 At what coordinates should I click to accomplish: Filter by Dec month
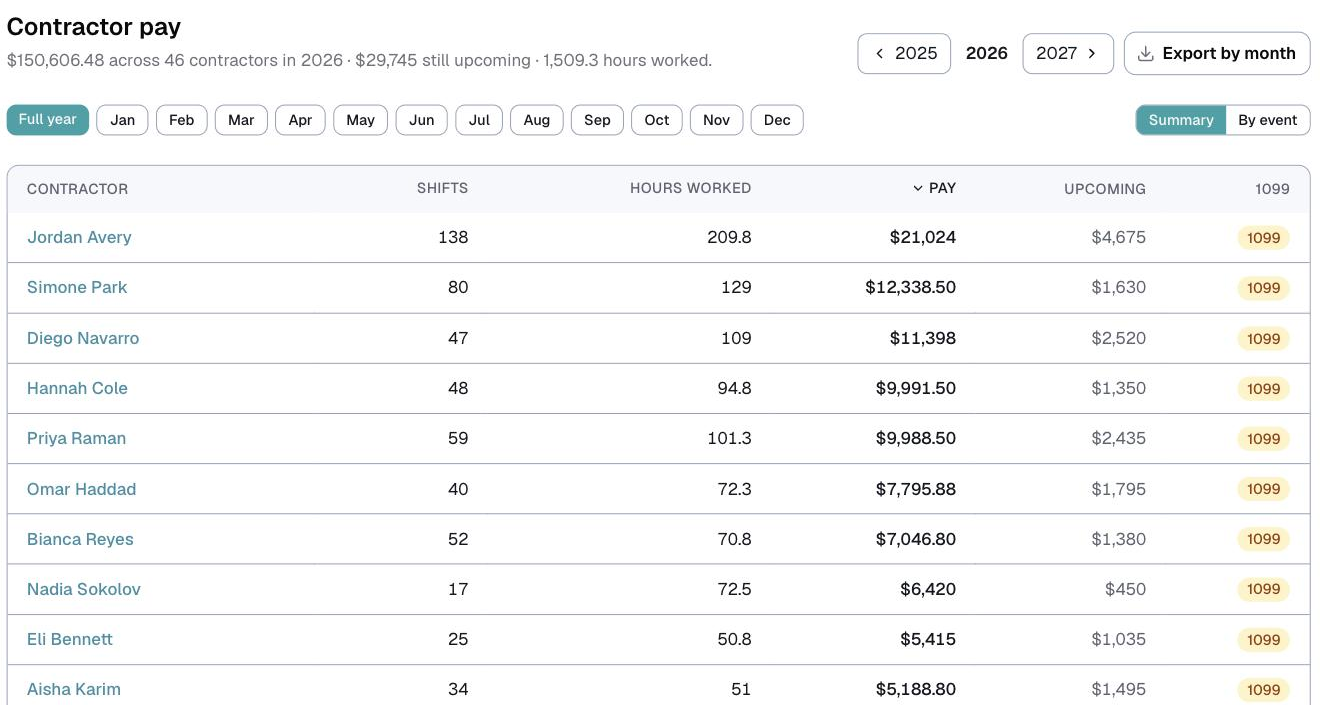(x=777, y=120)
